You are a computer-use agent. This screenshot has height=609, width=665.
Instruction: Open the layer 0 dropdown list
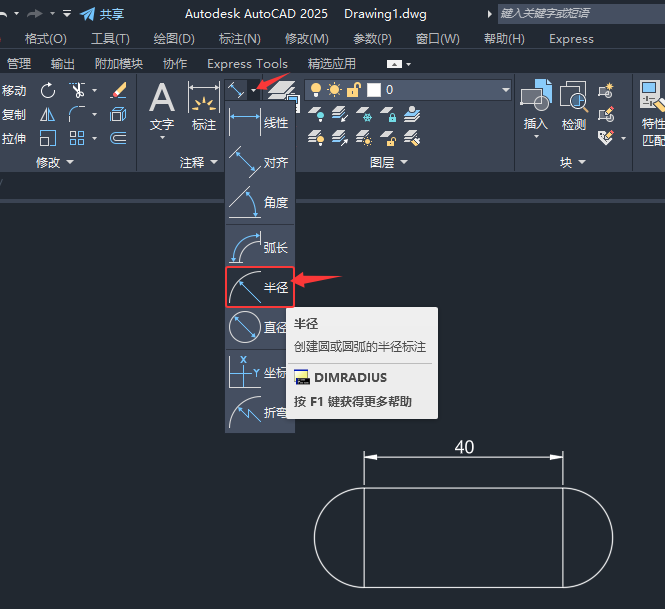pyautogui.click(x=505, y=90)
